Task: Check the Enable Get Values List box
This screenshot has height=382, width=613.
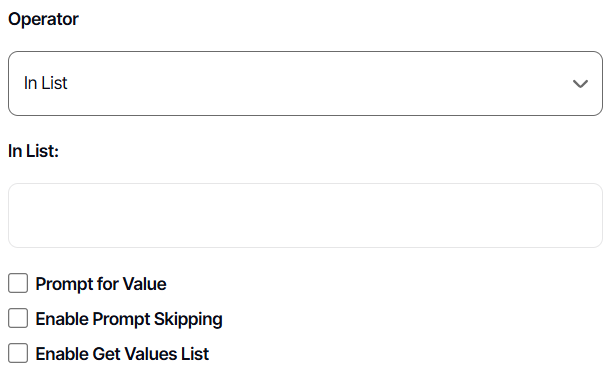Action: pos(18,353)
